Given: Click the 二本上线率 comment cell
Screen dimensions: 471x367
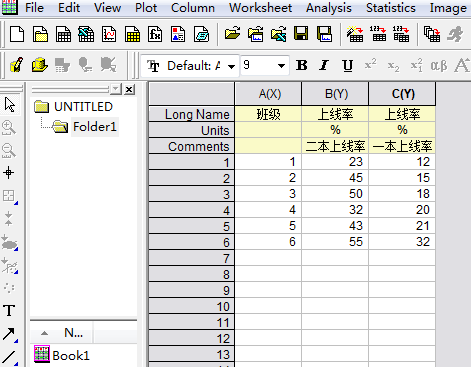Looking at the screenshot, I should coord(335,146).
